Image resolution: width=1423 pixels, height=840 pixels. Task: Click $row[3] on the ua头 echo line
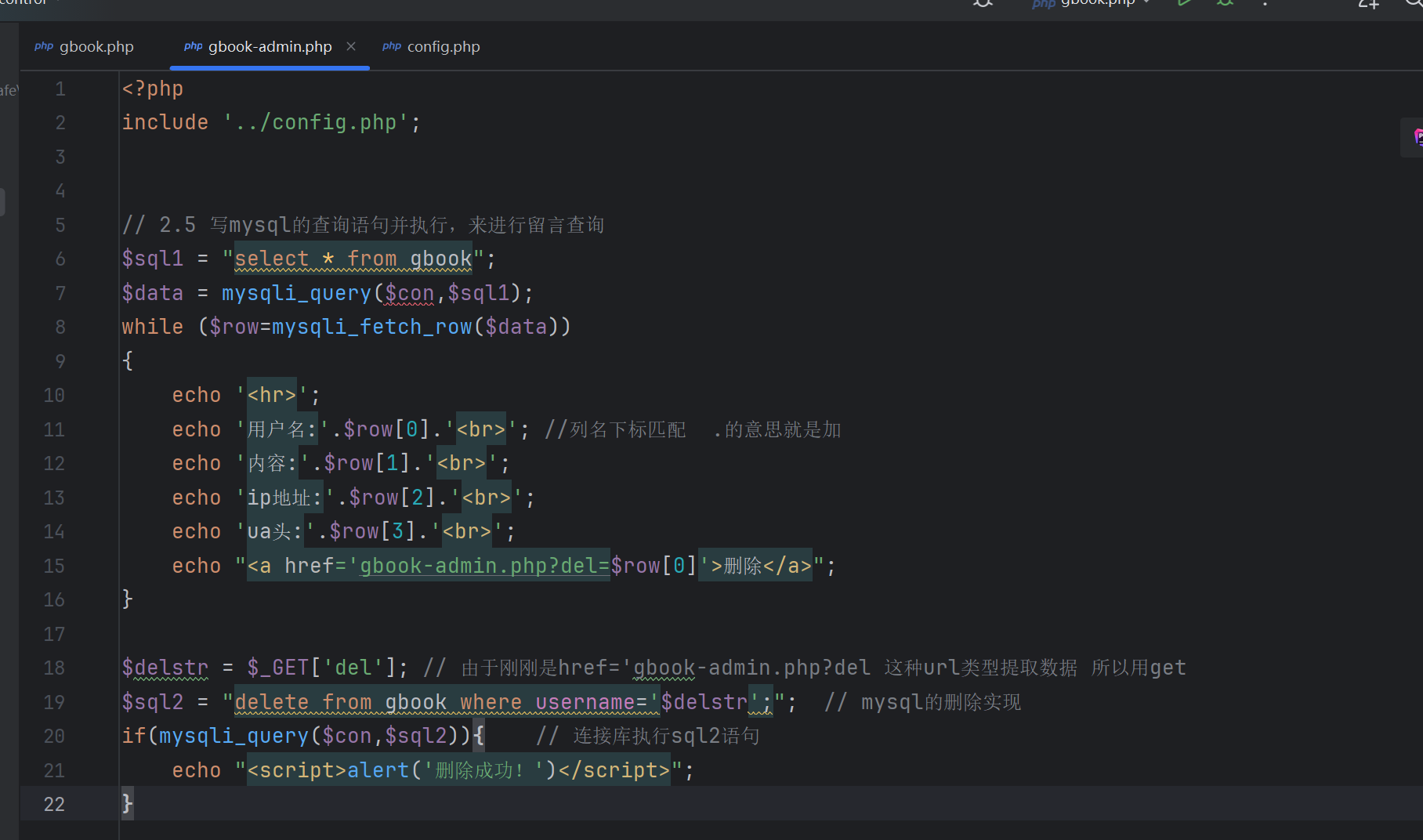point(373,531)
